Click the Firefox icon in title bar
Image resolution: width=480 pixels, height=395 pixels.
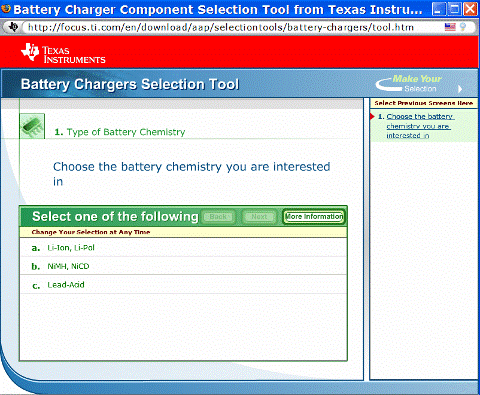[x=6, y=9]
